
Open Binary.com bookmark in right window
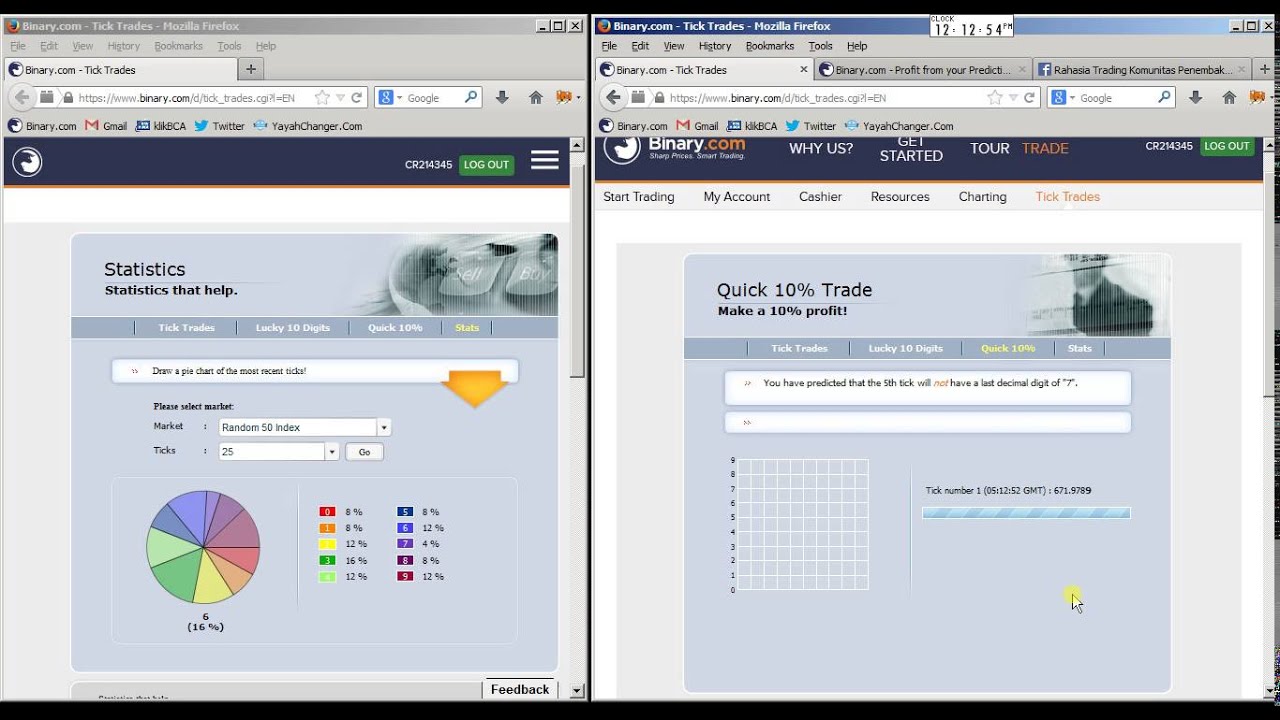[x=634, y=126]
